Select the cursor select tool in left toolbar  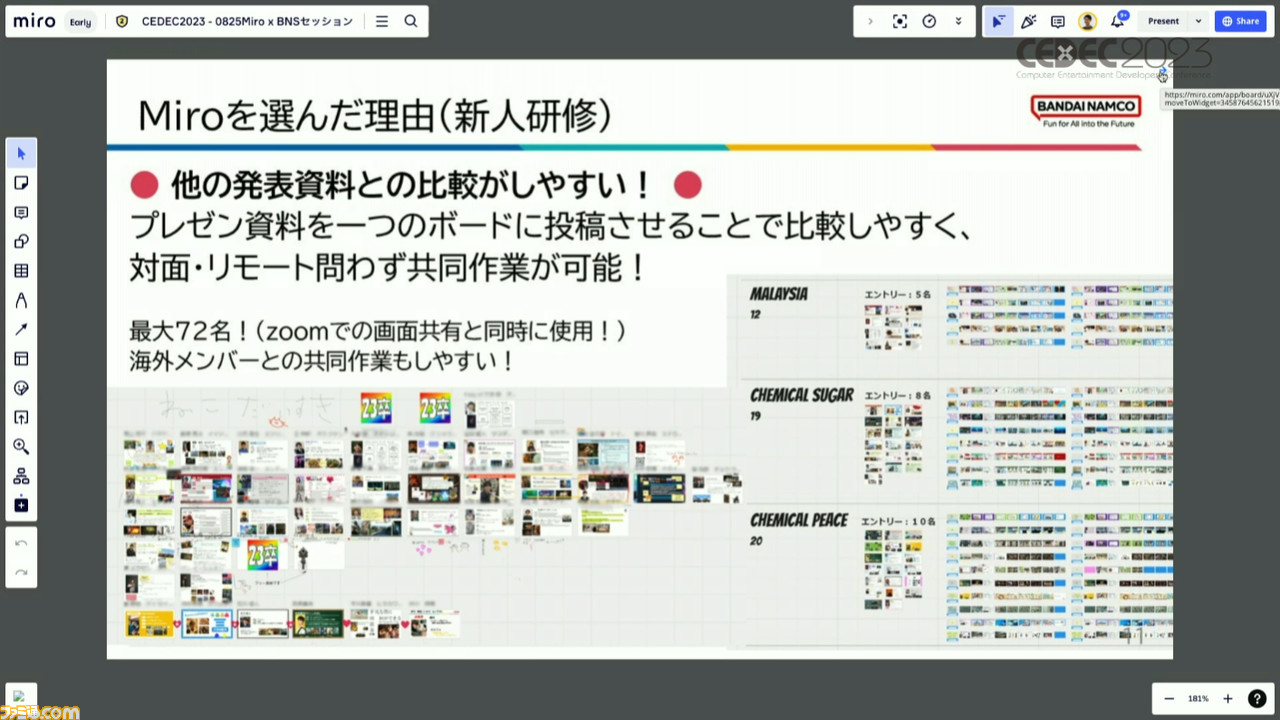tap(21, 154)
